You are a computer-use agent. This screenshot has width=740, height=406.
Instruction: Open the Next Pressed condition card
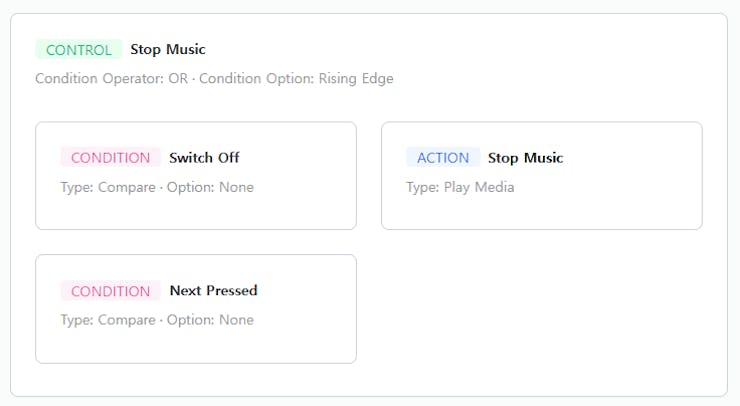click(x=196, y=341)
